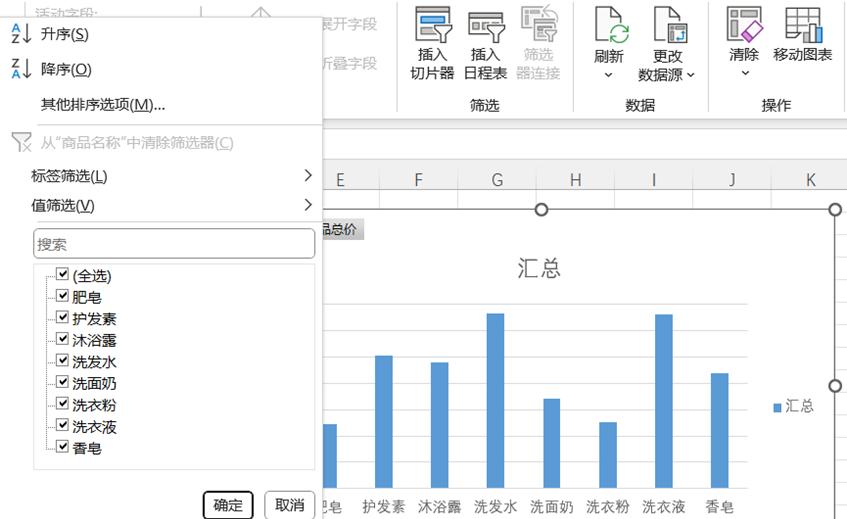Click the 品总价 chart field button
This screenshot has height=519, width=847.
coord(342,229)
